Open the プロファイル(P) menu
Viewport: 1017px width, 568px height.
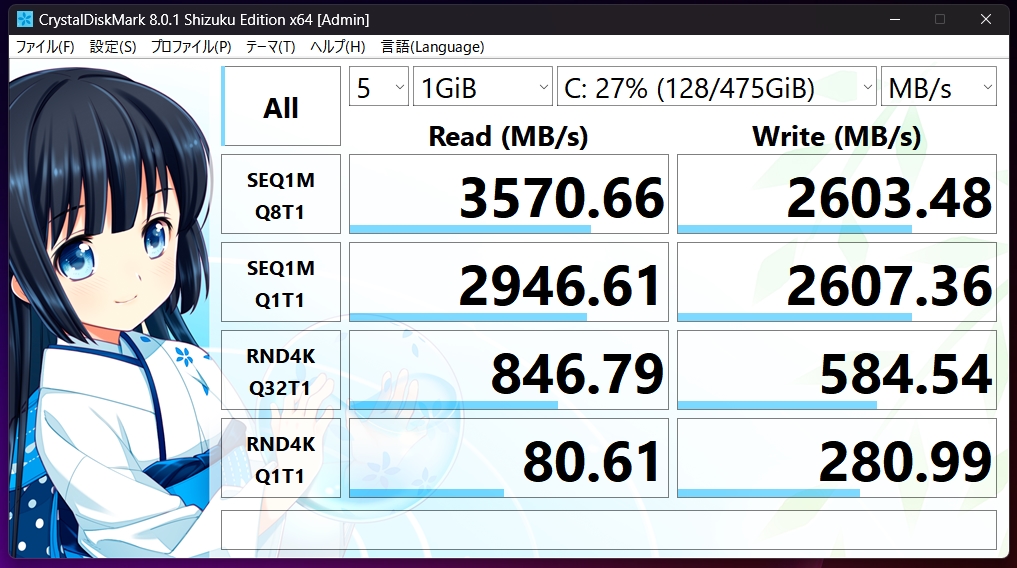191,47
